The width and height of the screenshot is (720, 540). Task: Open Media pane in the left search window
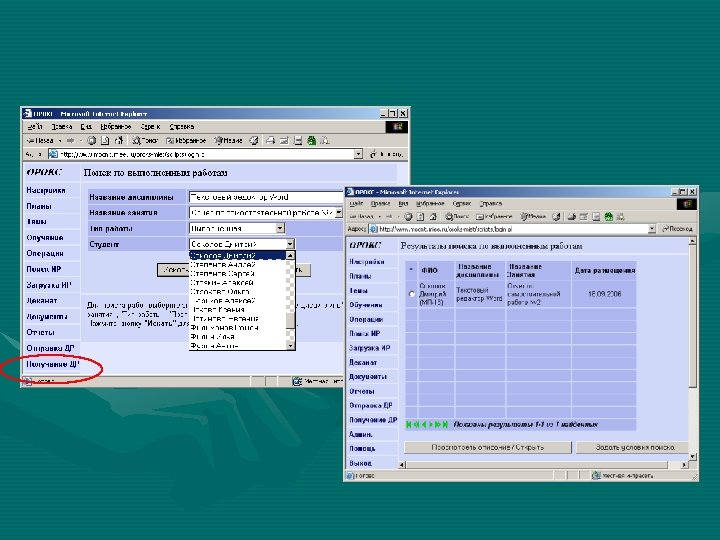[228, 141]
